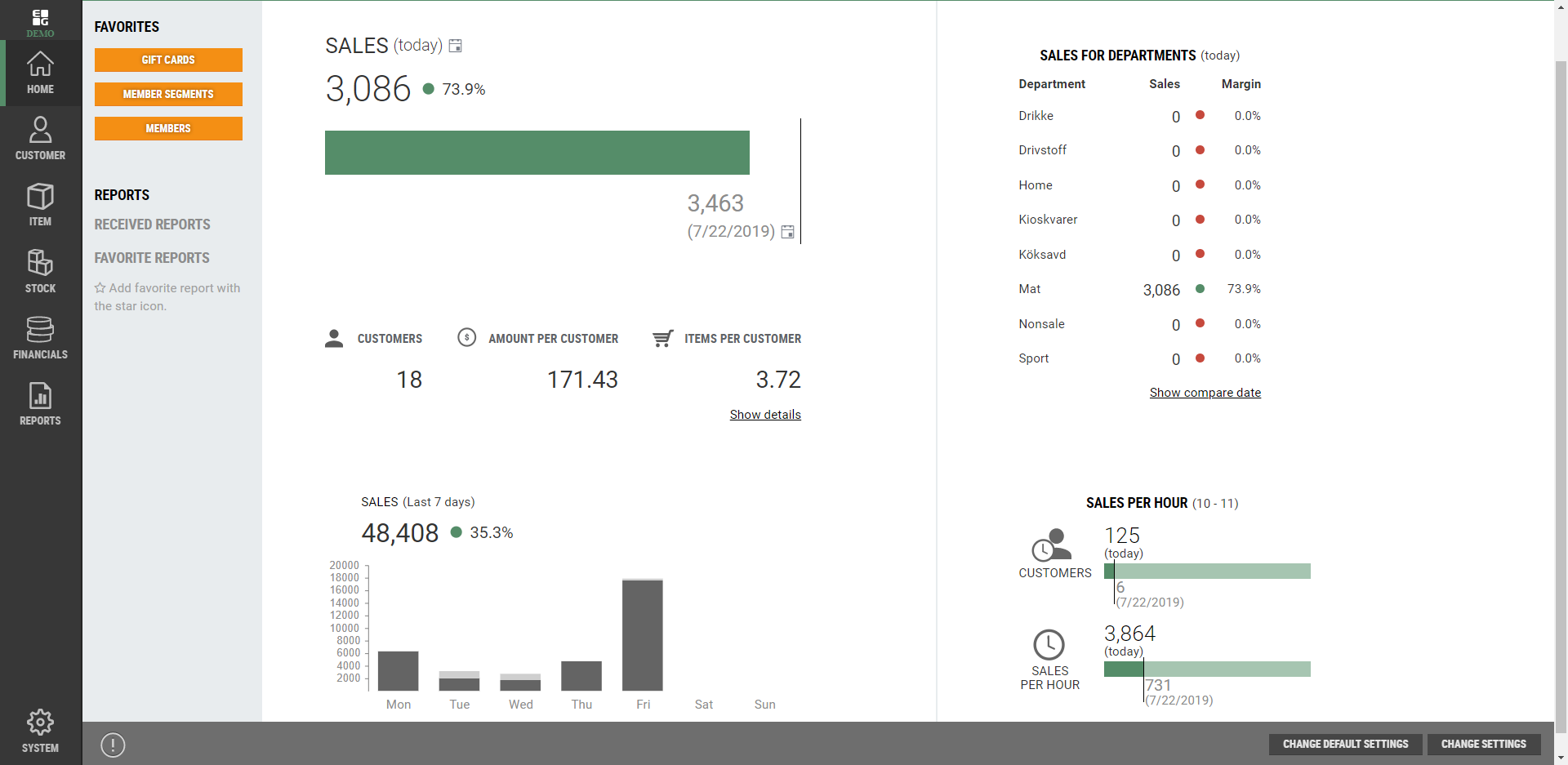The width and height of the screenshot is (1568, 765).
Task: Click the info alert icon in footer
Action: pyautogui.click(x=113, y=745)
